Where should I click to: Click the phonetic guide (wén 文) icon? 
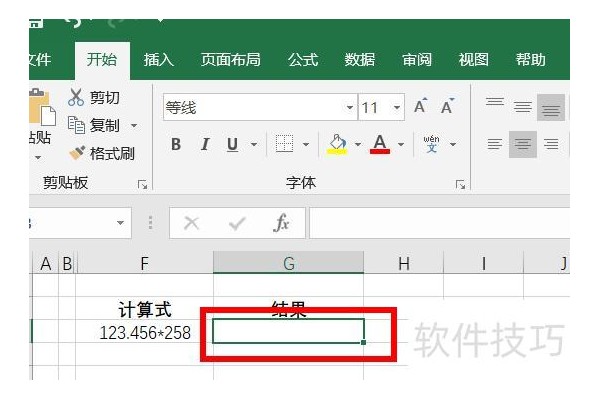click(431, 144)
